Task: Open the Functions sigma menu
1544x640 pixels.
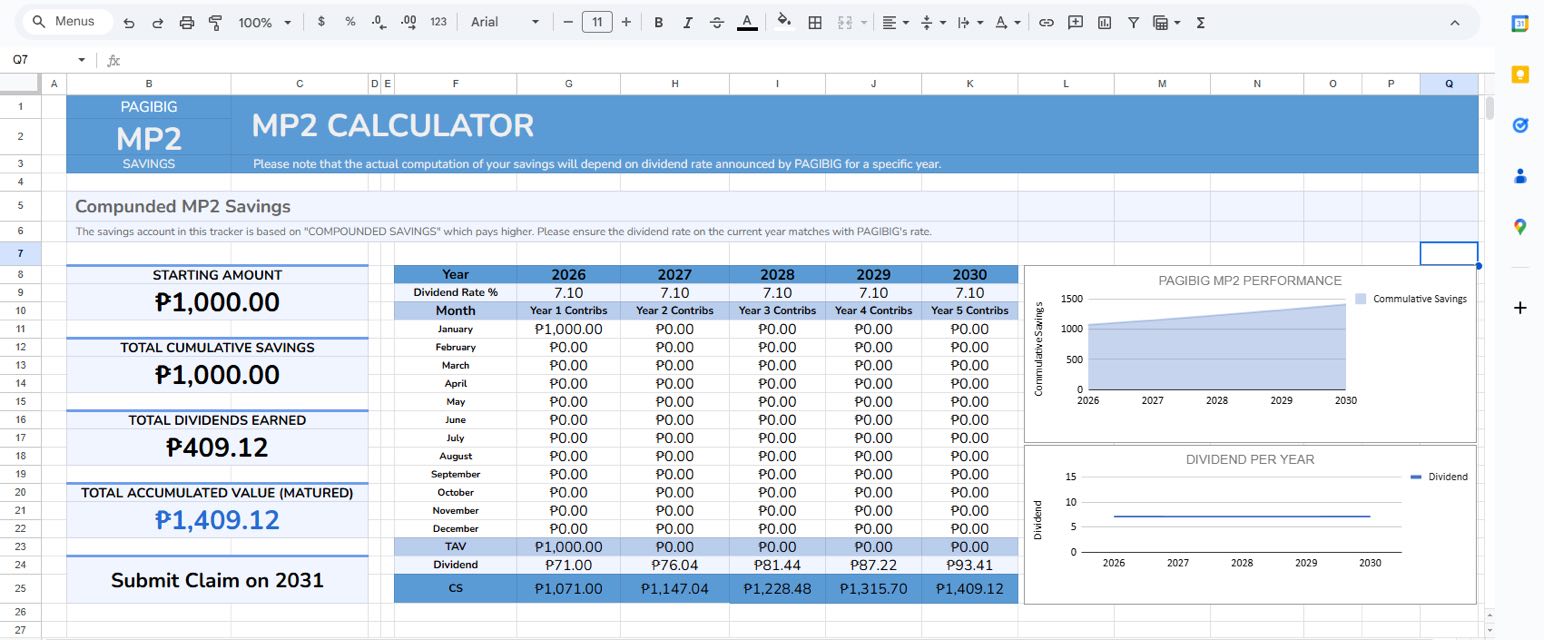Action: pyautogui.click(x=1200, y=22)
